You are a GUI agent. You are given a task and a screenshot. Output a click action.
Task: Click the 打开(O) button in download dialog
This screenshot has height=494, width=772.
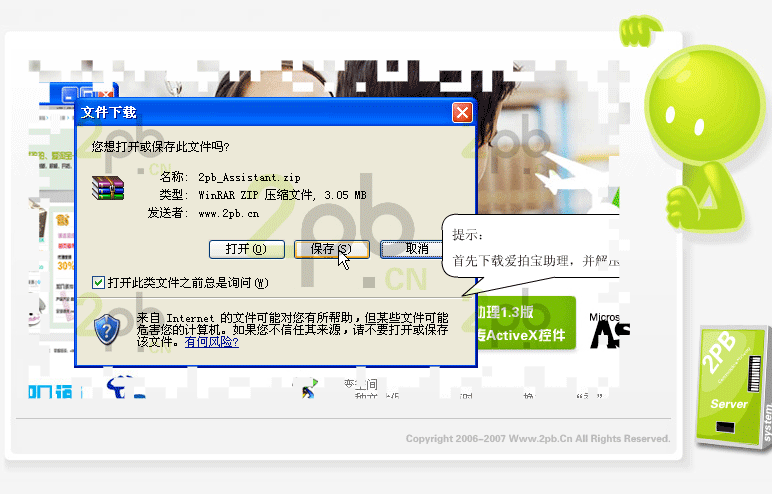click(x=247, y=249)
